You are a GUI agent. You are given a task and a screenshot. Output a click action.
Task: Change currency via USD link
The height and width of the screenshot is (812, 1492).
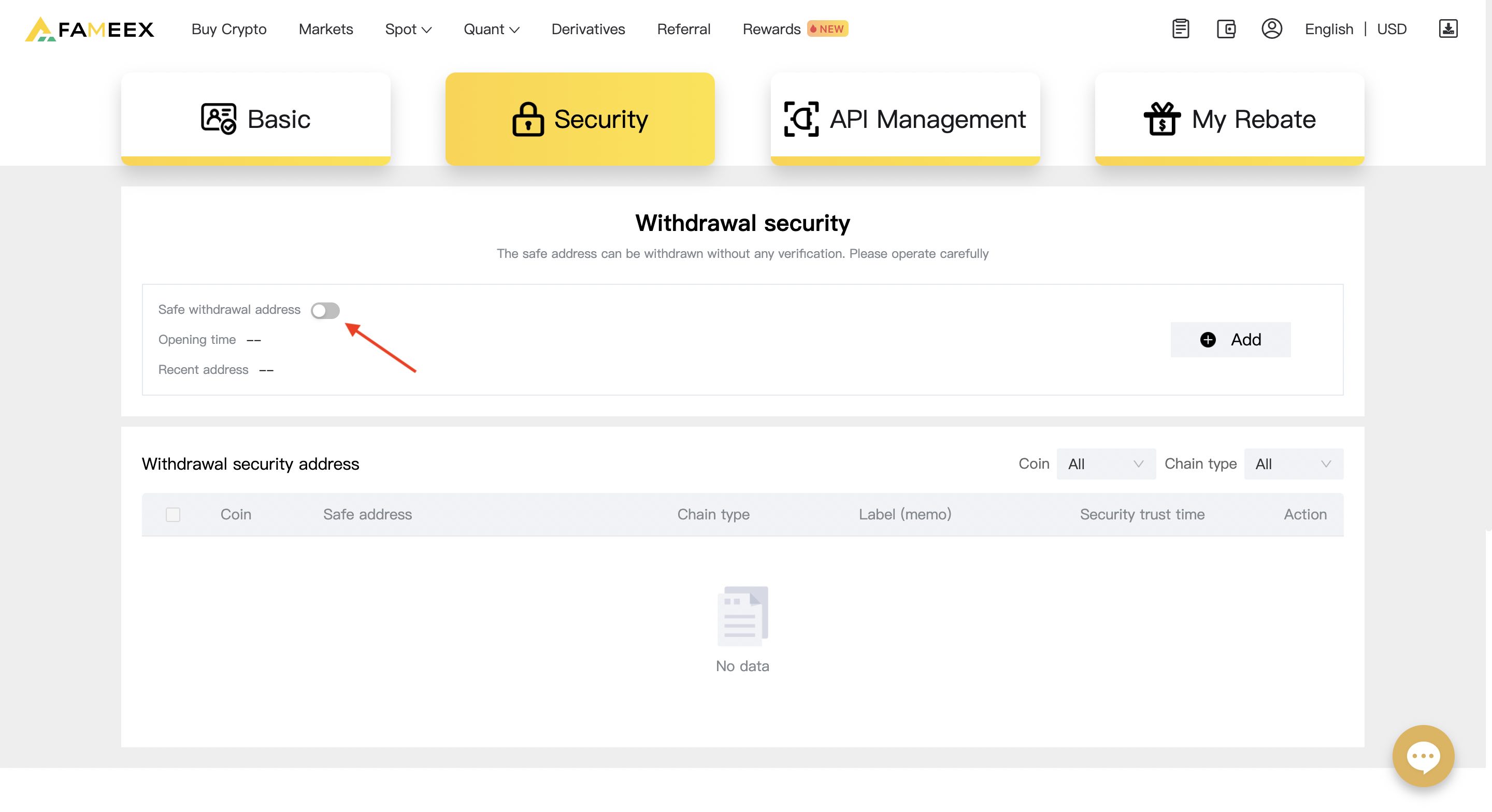coord(1391,29)
